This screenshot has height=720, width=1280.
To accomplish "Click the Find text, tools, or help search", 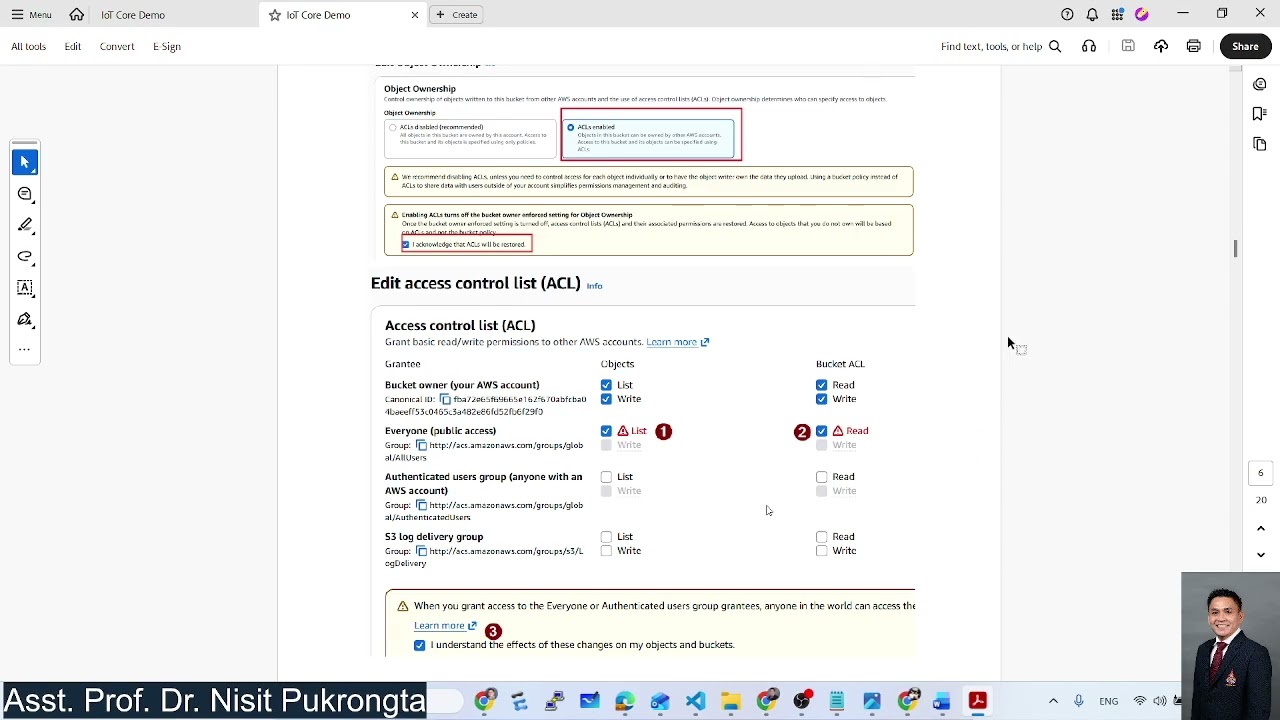I will click(1001, 47).
